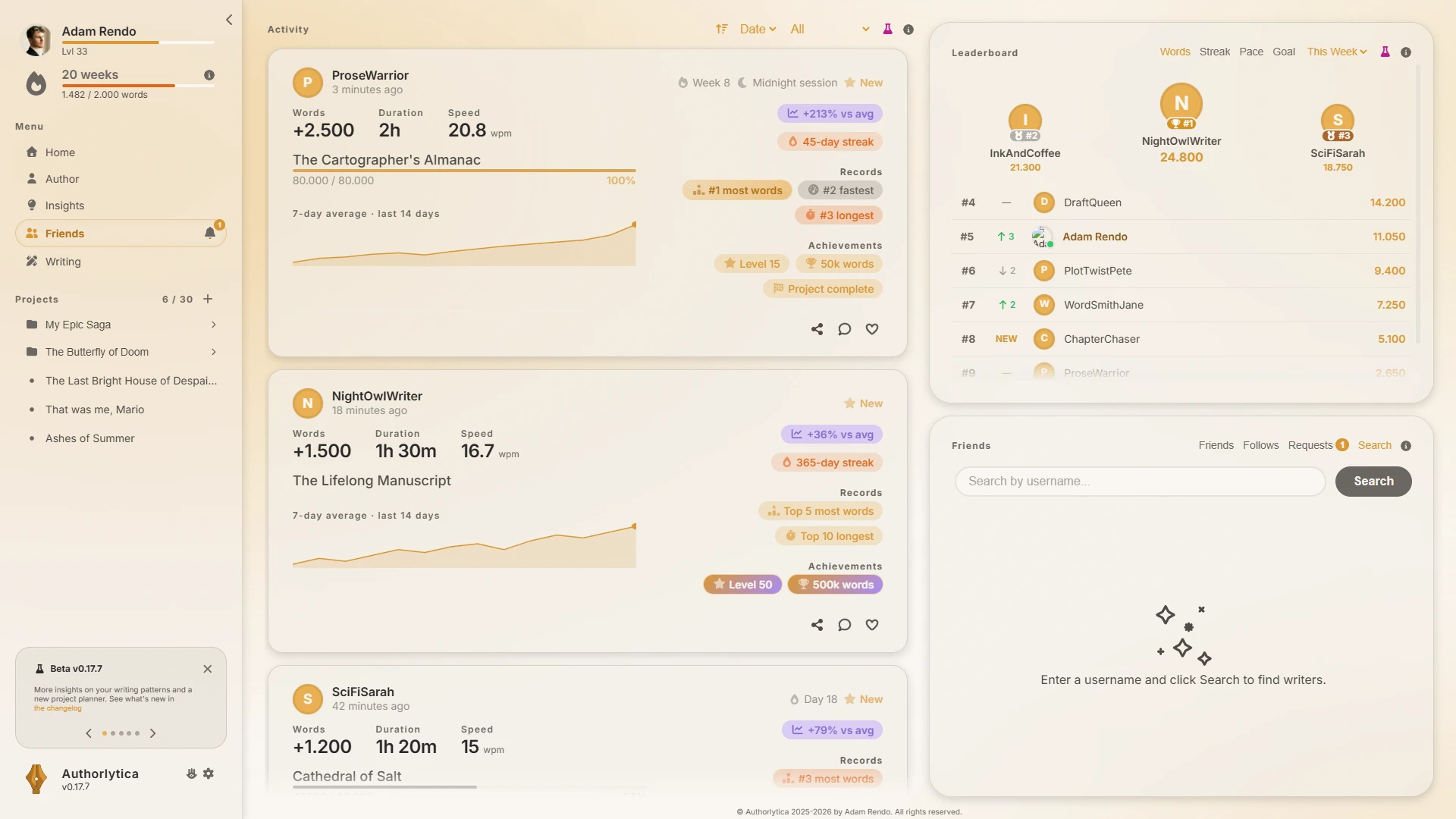The height and width of the screenshot is (819, 1456).
Task: Click the Authorlytica pen nib logo
Action: tap(36, 779)
